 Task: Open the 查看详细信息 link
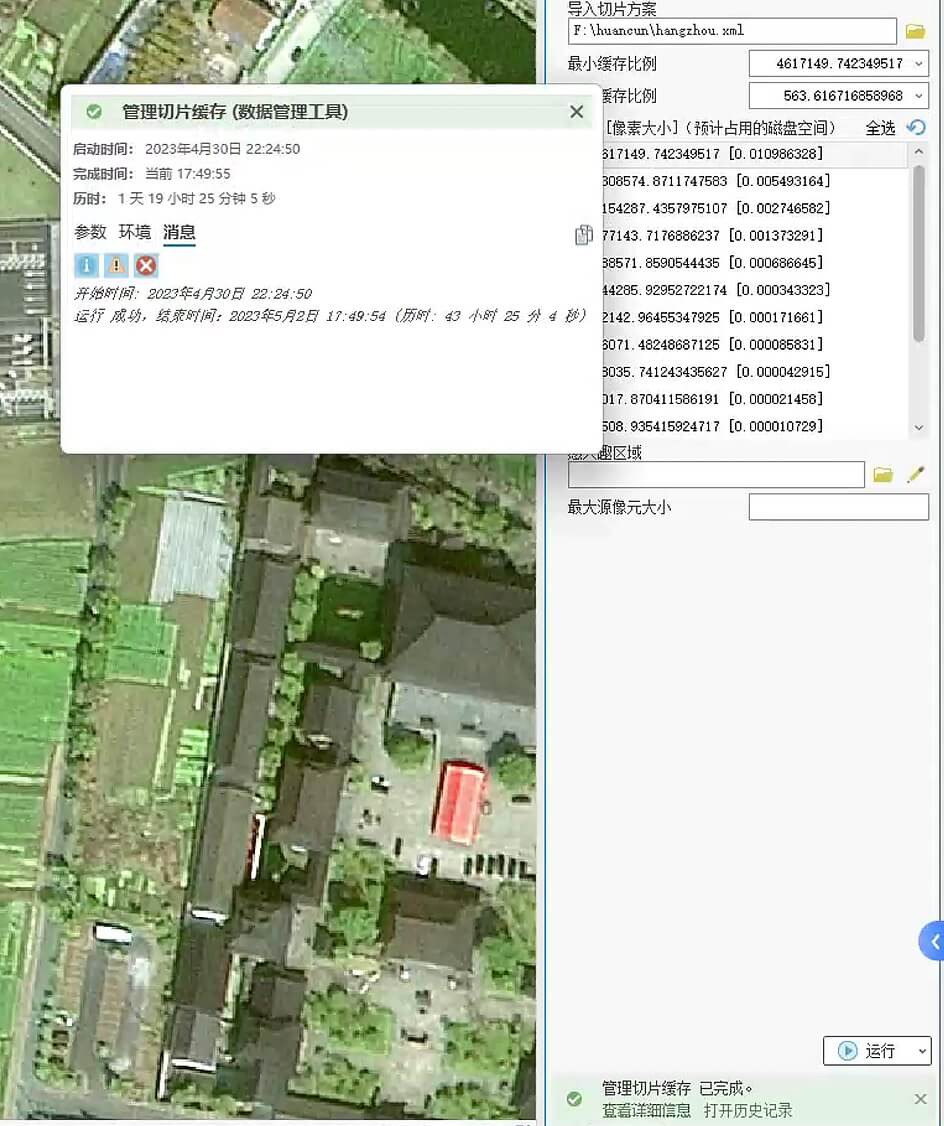click(x=646, y=1110)
